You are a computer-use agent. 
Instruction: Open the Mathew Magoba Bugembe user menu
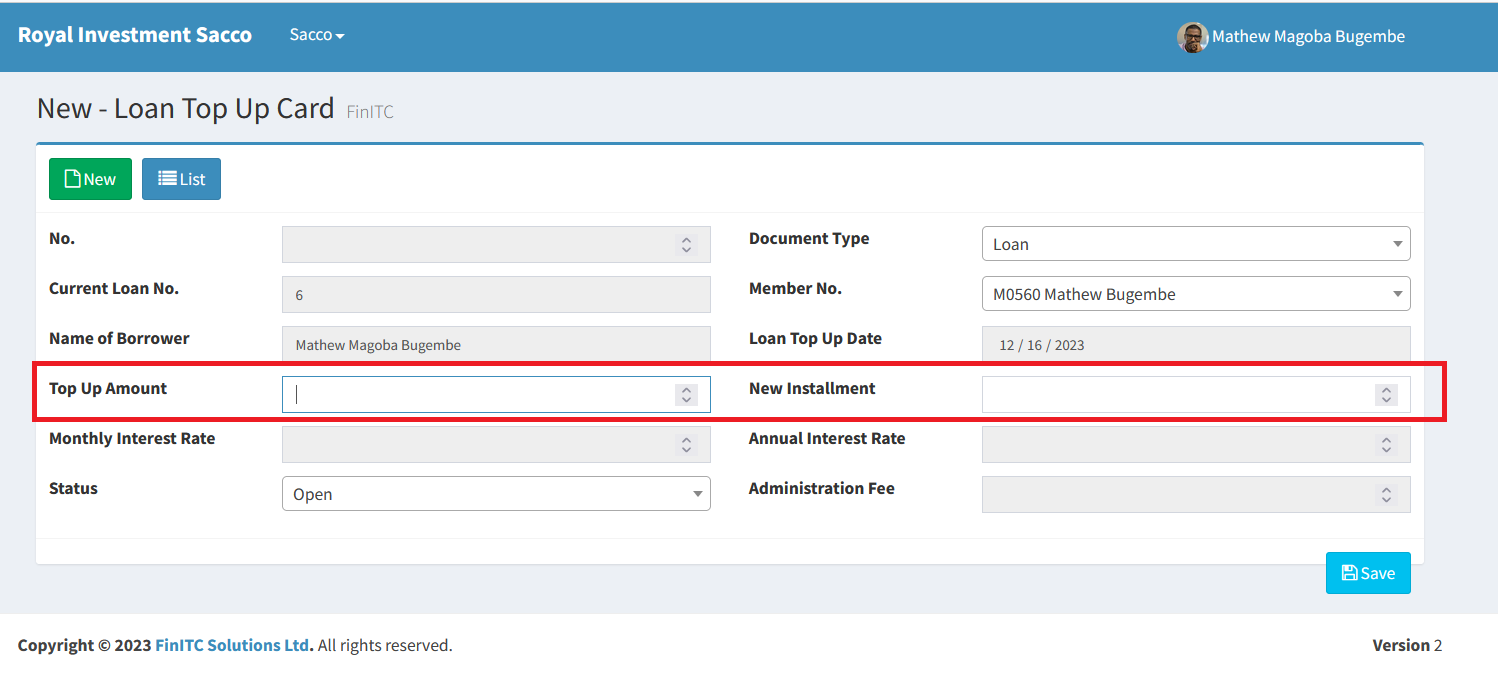pyautogui.click(x=1307, y=37)
